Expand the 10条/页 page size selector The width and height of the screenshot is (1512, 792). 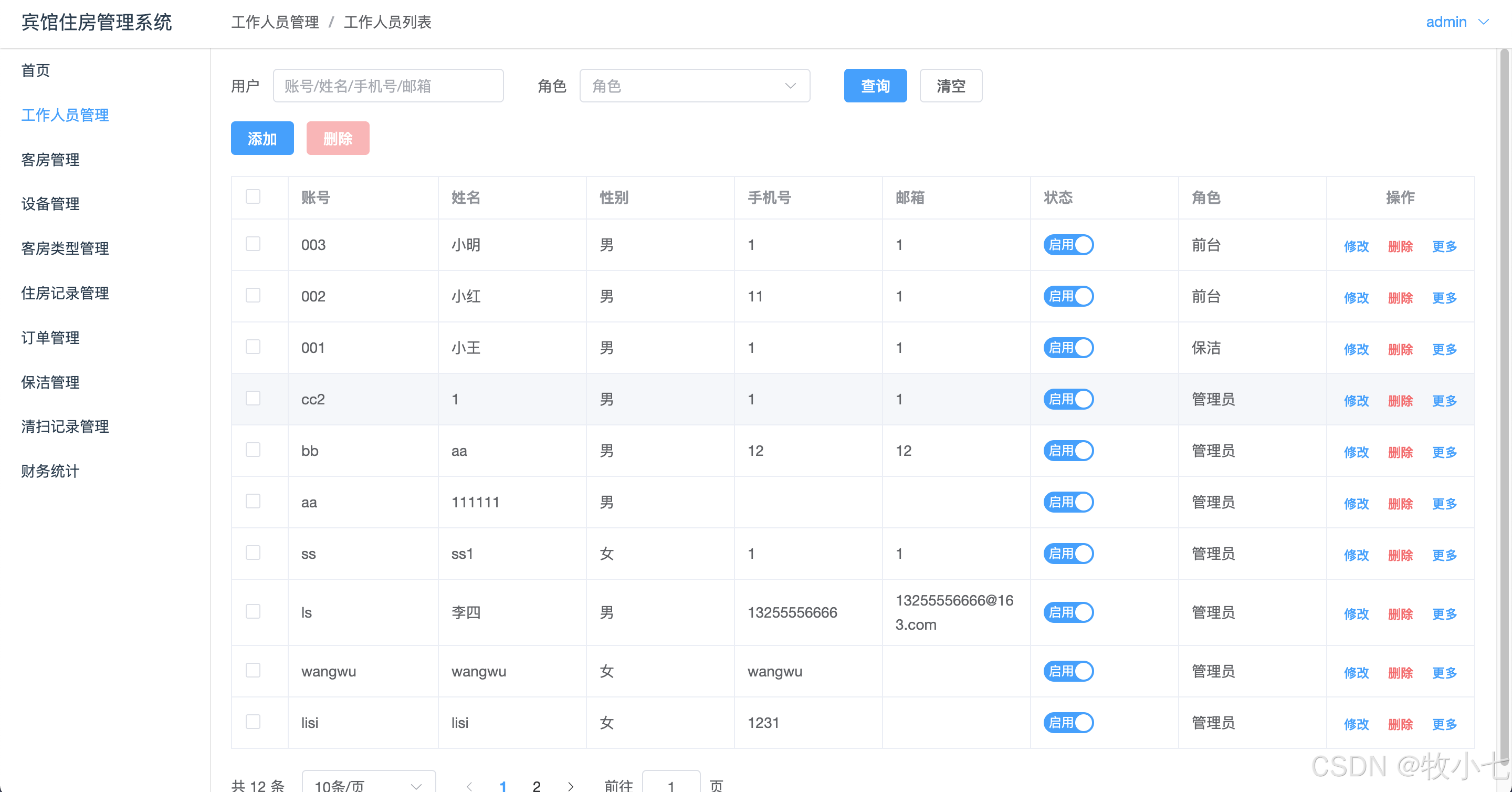coord(368,784)
